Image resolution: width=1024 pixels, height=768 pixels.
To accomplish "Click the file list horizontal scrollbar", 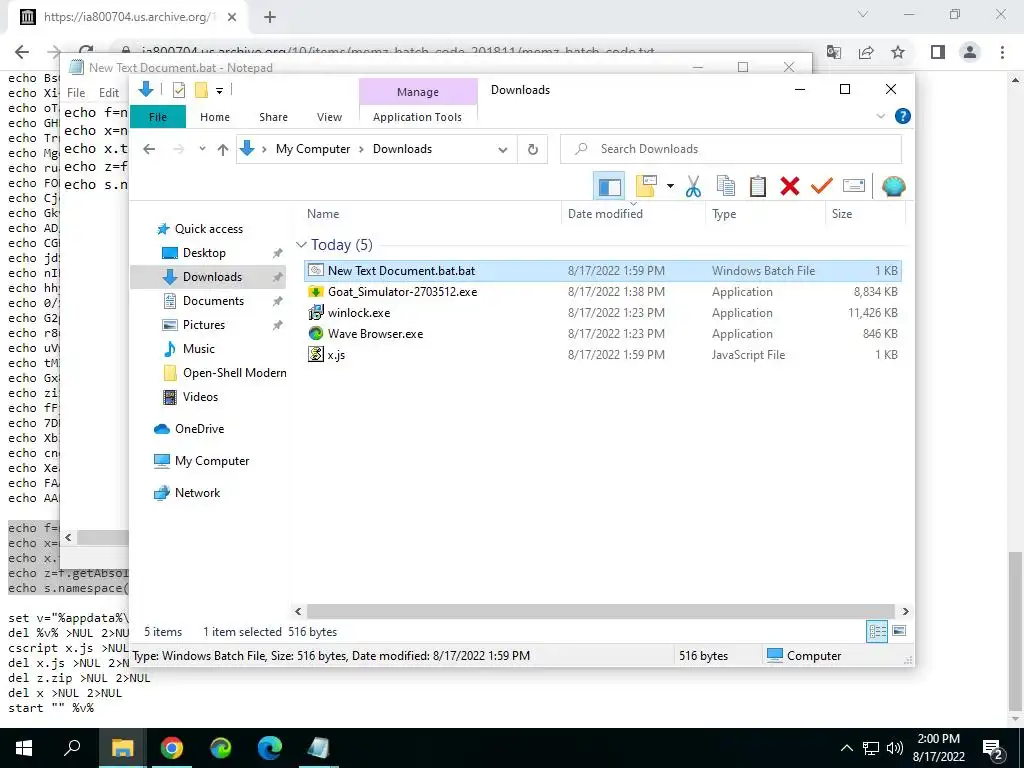I will (x=601, y=611).
